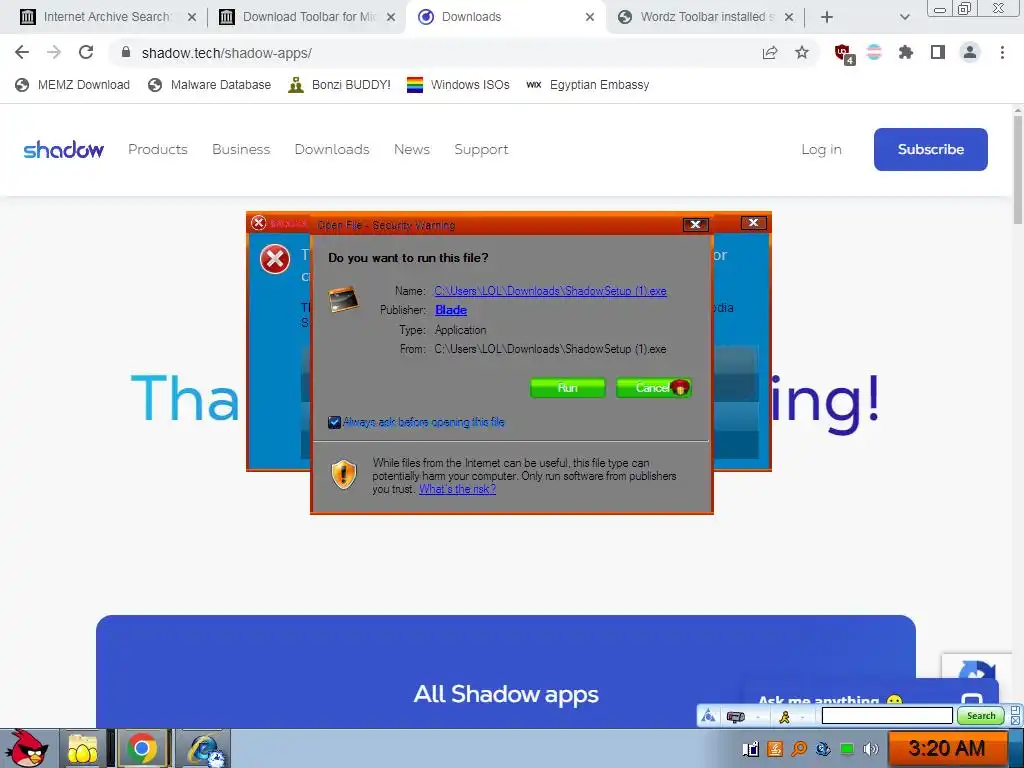The height and width of the screenshot is (768, 1024).
Task: Open a new browser tab
Action: 827,17
